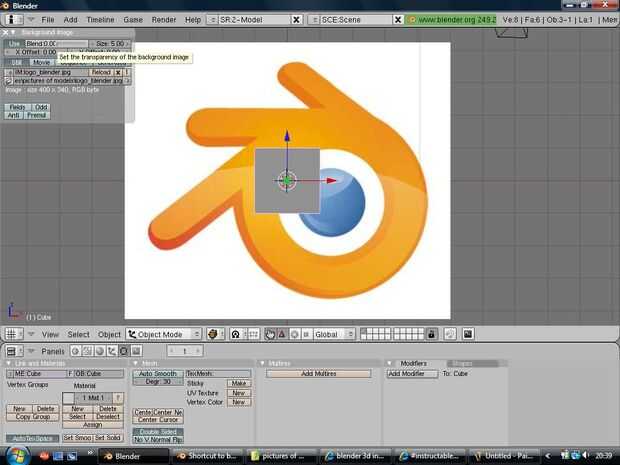The image size is (620, 465).
Task: Toggle the Double Sided option
Action: coord(158,432)
